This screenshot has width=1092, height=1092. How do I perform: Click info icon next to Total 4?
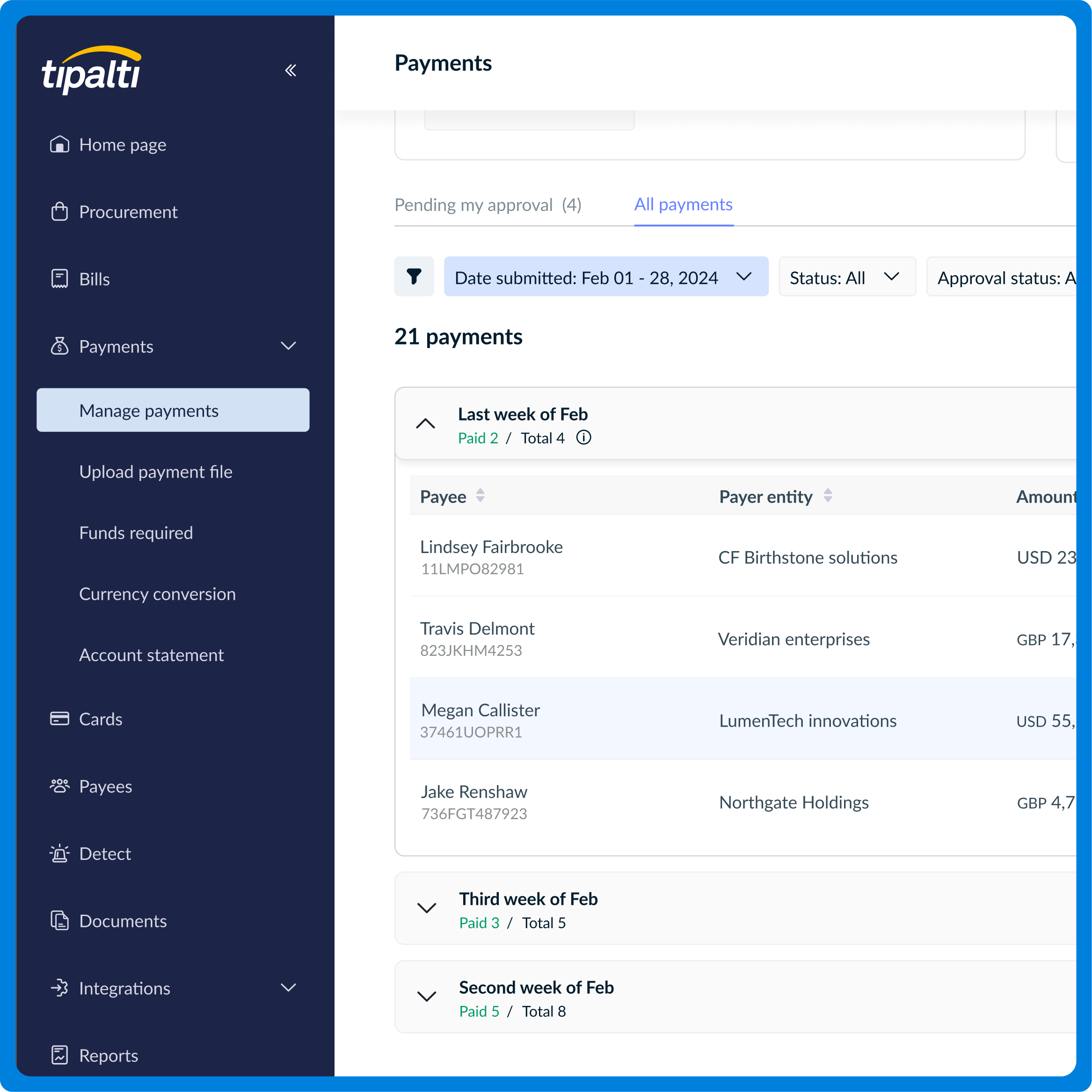583,438
